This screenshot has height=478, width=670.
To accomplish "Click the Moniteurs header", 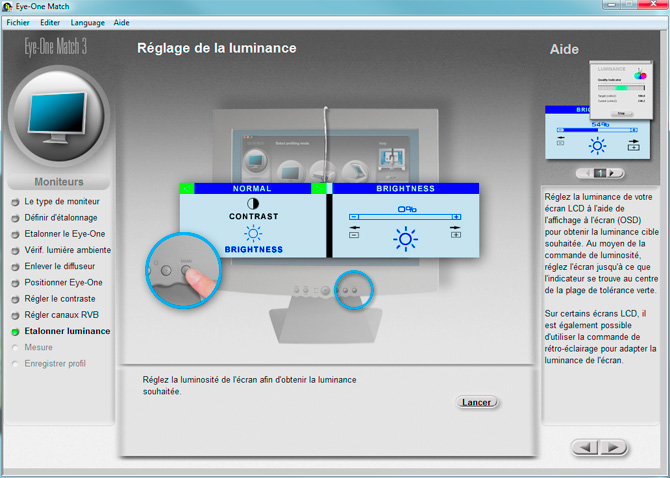I will coord(59,182).
